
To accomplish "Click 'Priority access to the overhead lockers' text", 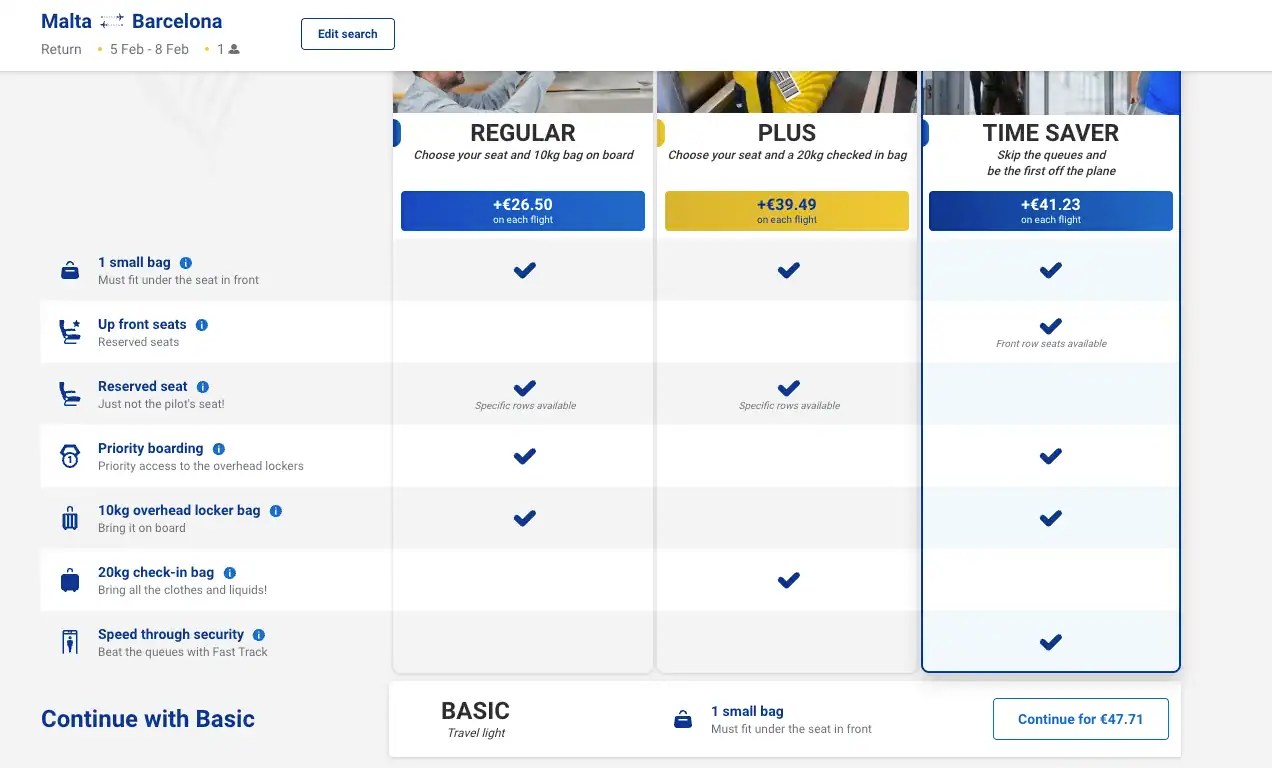I will tap(201, 466).
